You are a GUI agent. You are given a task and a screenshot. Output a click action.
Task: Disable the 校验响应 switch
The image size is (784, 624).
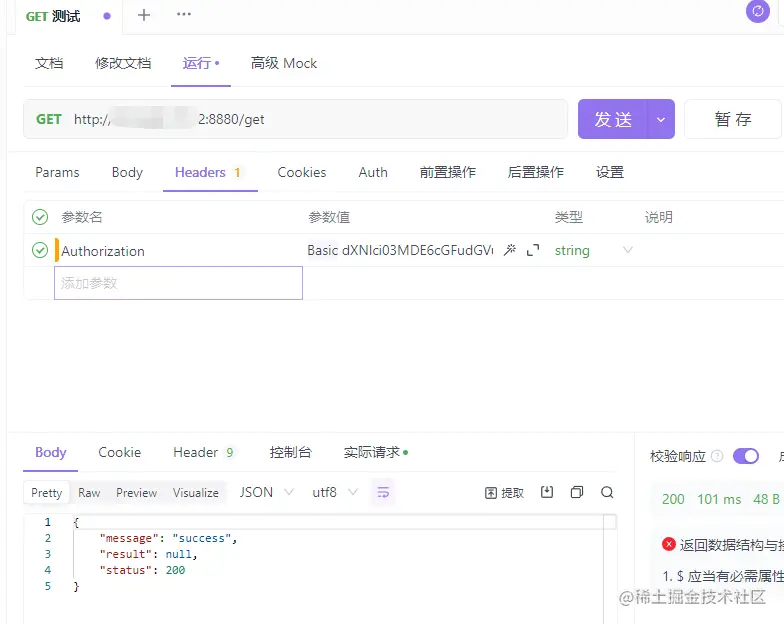point(746,456)
